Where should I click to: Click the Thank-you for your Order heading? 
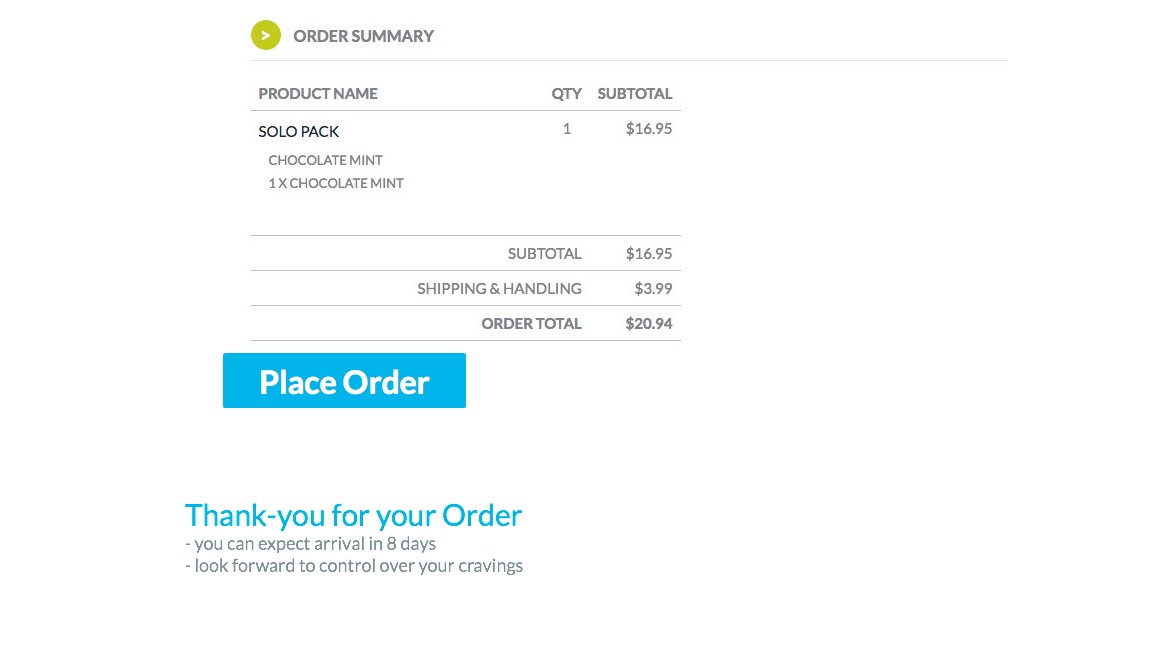point(353,516)
